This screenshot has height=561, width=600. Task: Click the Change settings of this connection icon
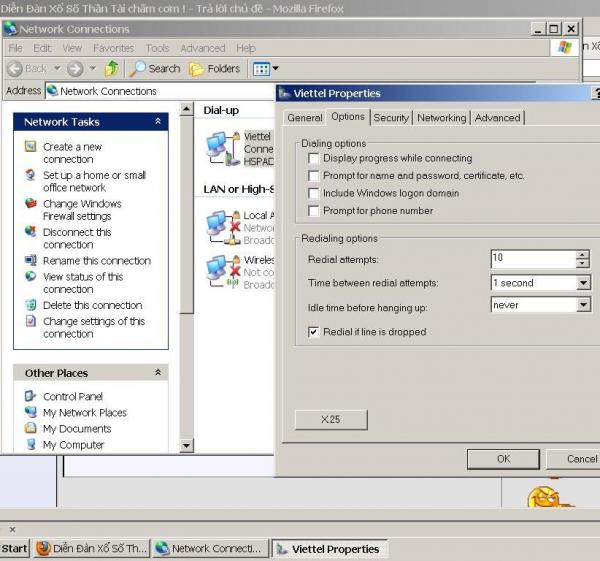click(x=31, y=321)
